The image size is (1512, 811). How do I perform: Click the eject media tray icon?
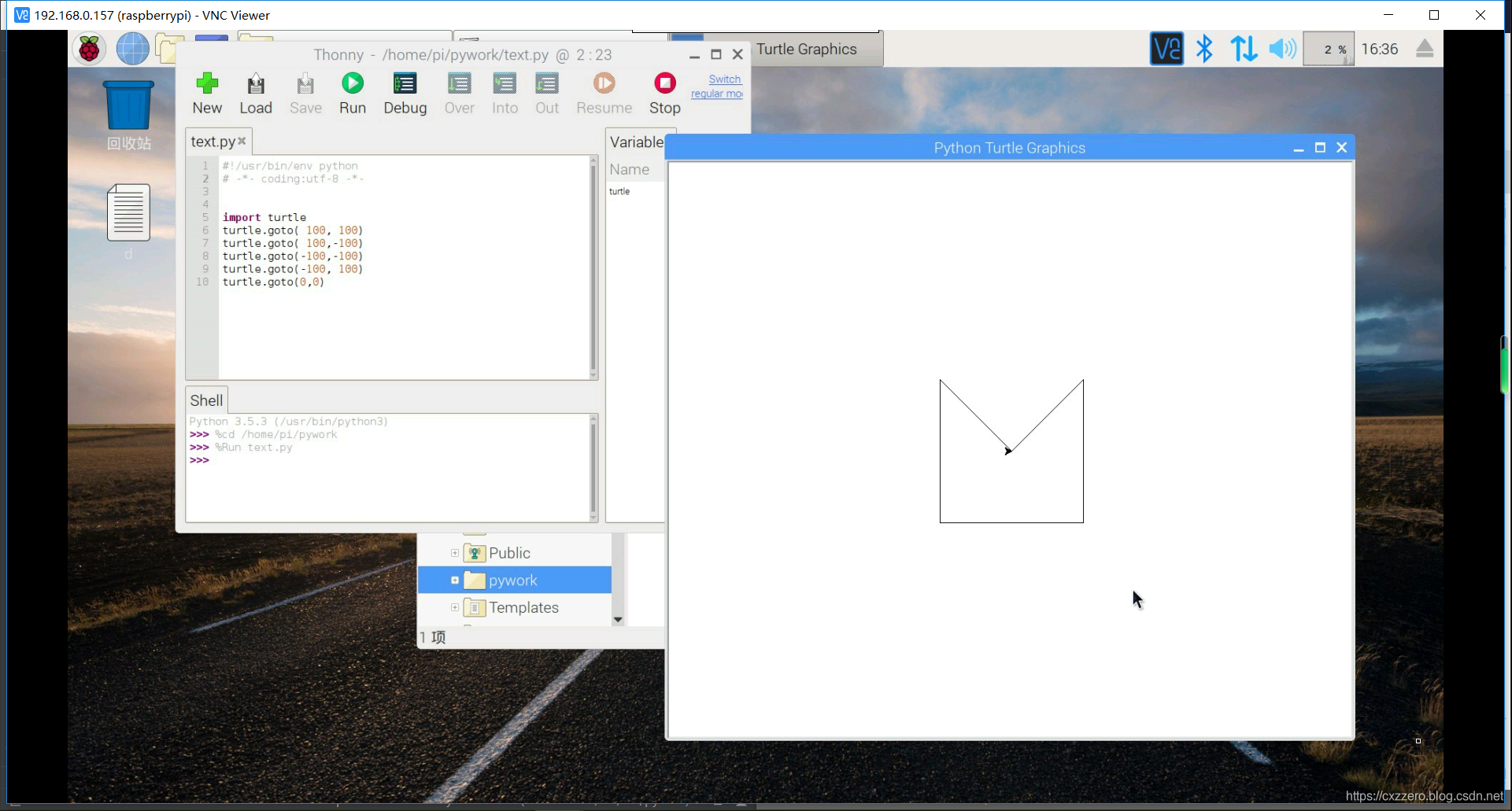[x=1425, y=49]
